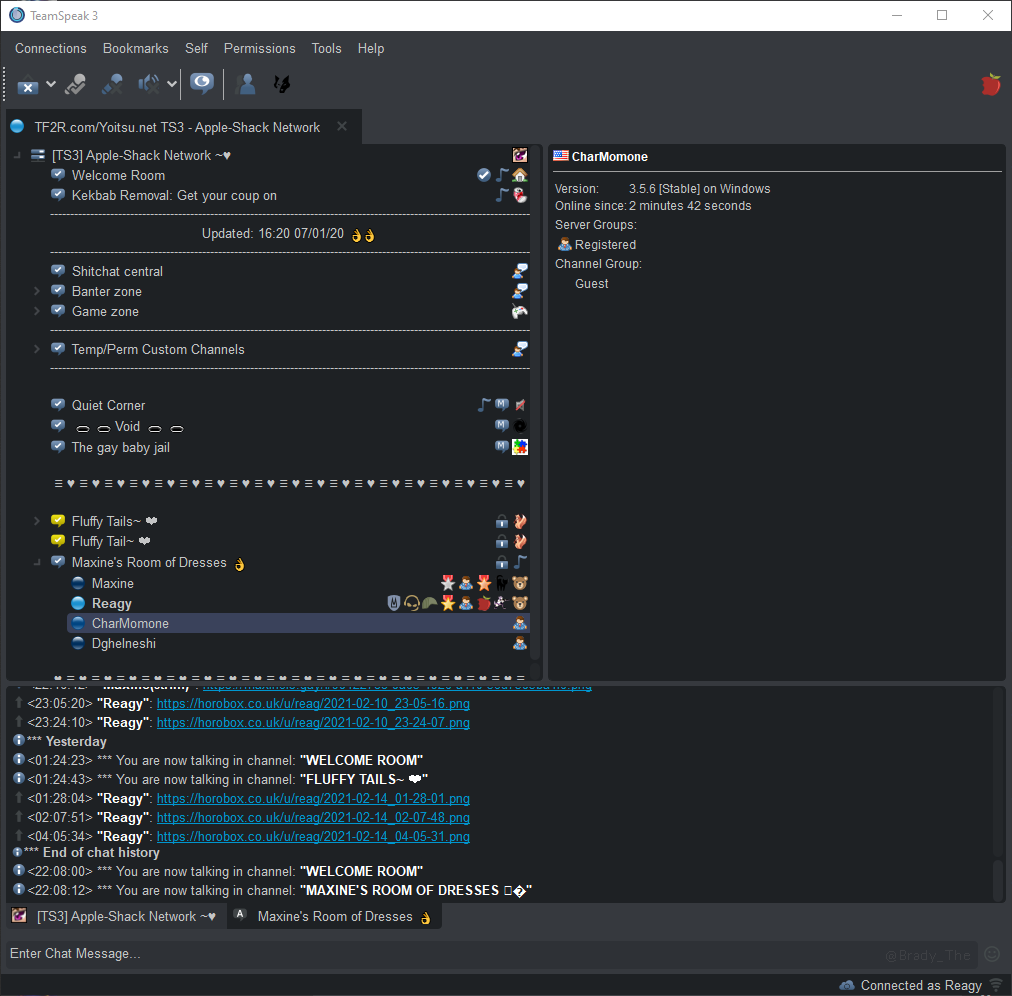Toggle the activate microphone toolbar button

(x=76, y=85)
